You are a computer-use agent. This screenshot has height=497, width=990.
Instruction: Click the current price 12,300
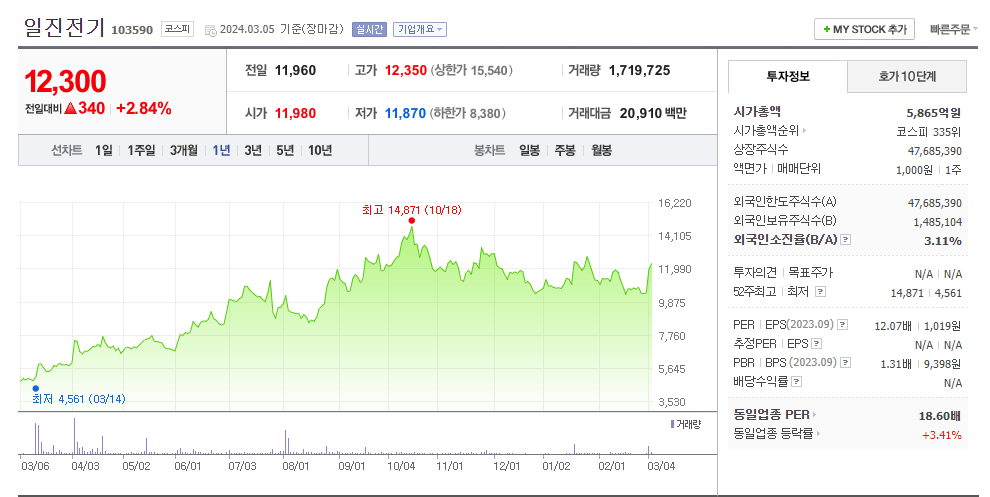pos(66,81)
